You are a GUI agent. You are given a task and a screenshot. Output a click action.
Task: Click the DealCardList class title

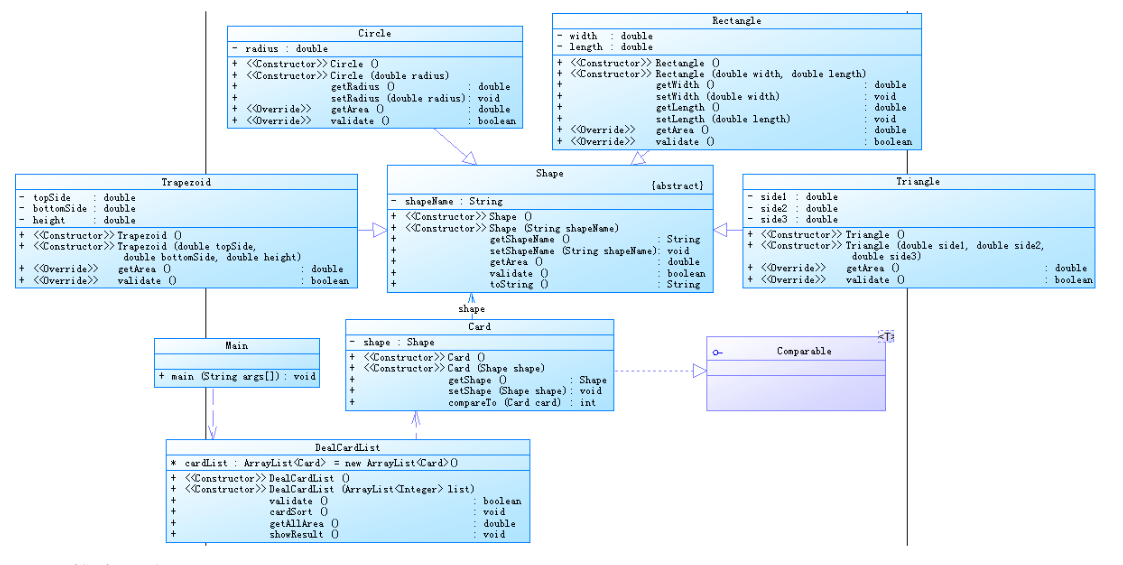[x=347, y=448]
